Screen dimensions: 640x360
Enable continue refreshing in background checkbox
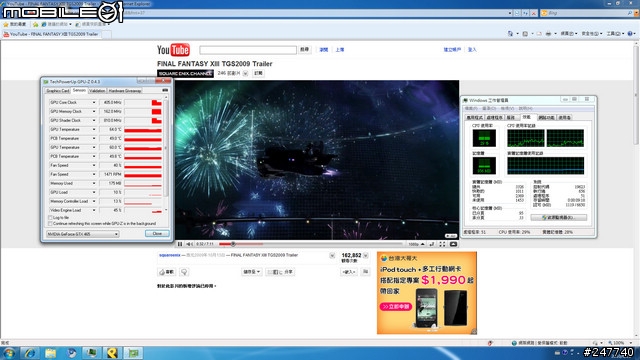[50, 224]
